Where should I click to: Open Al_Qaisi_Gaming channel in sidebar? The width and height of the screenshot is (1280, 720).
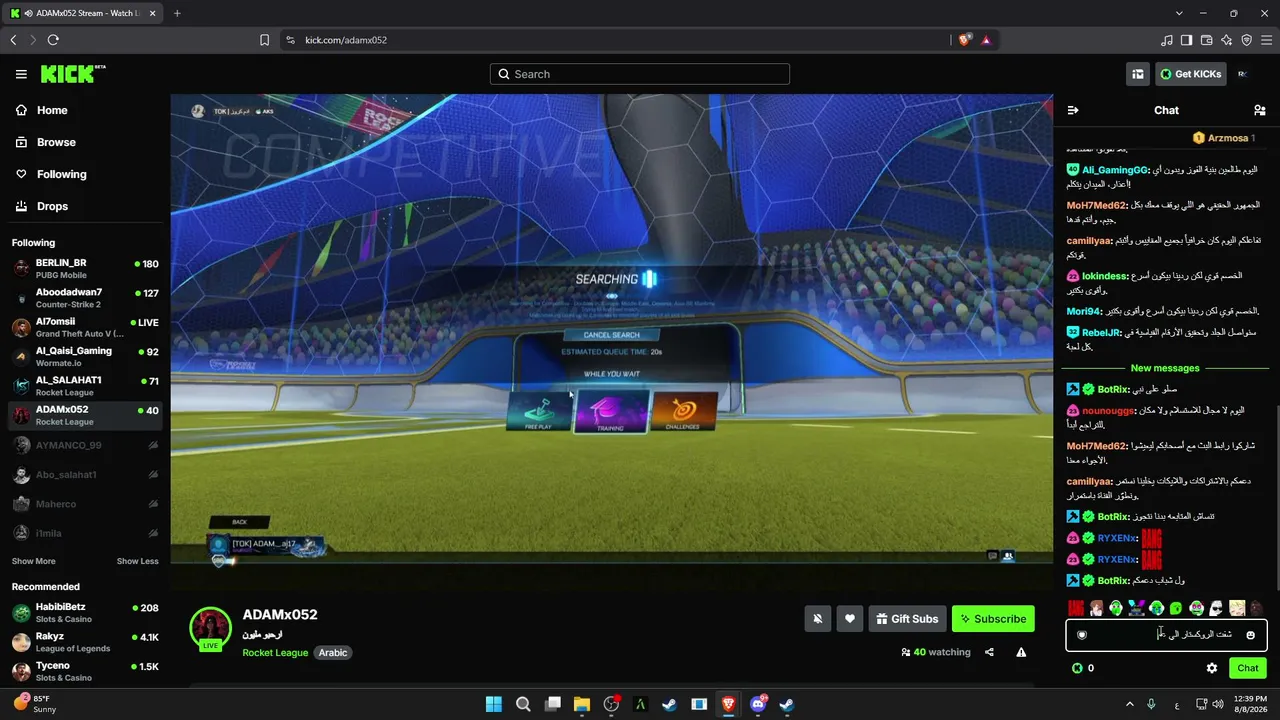[x=85, y=357]
